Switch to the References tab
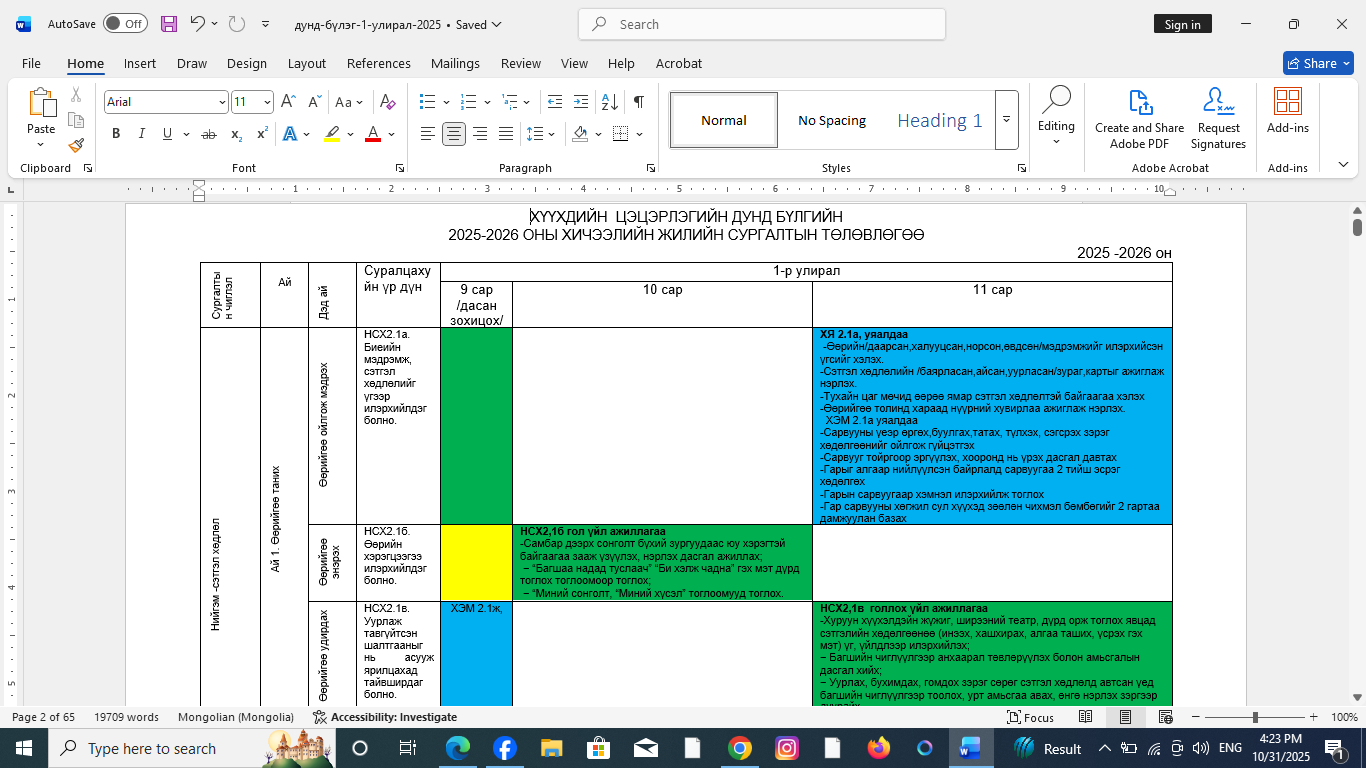 378,63
